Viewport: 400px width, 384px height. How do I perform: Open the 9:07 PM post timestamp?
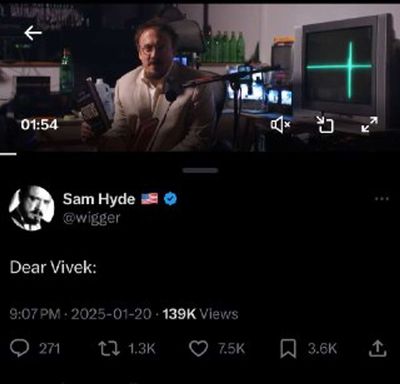tap(35, 314)
